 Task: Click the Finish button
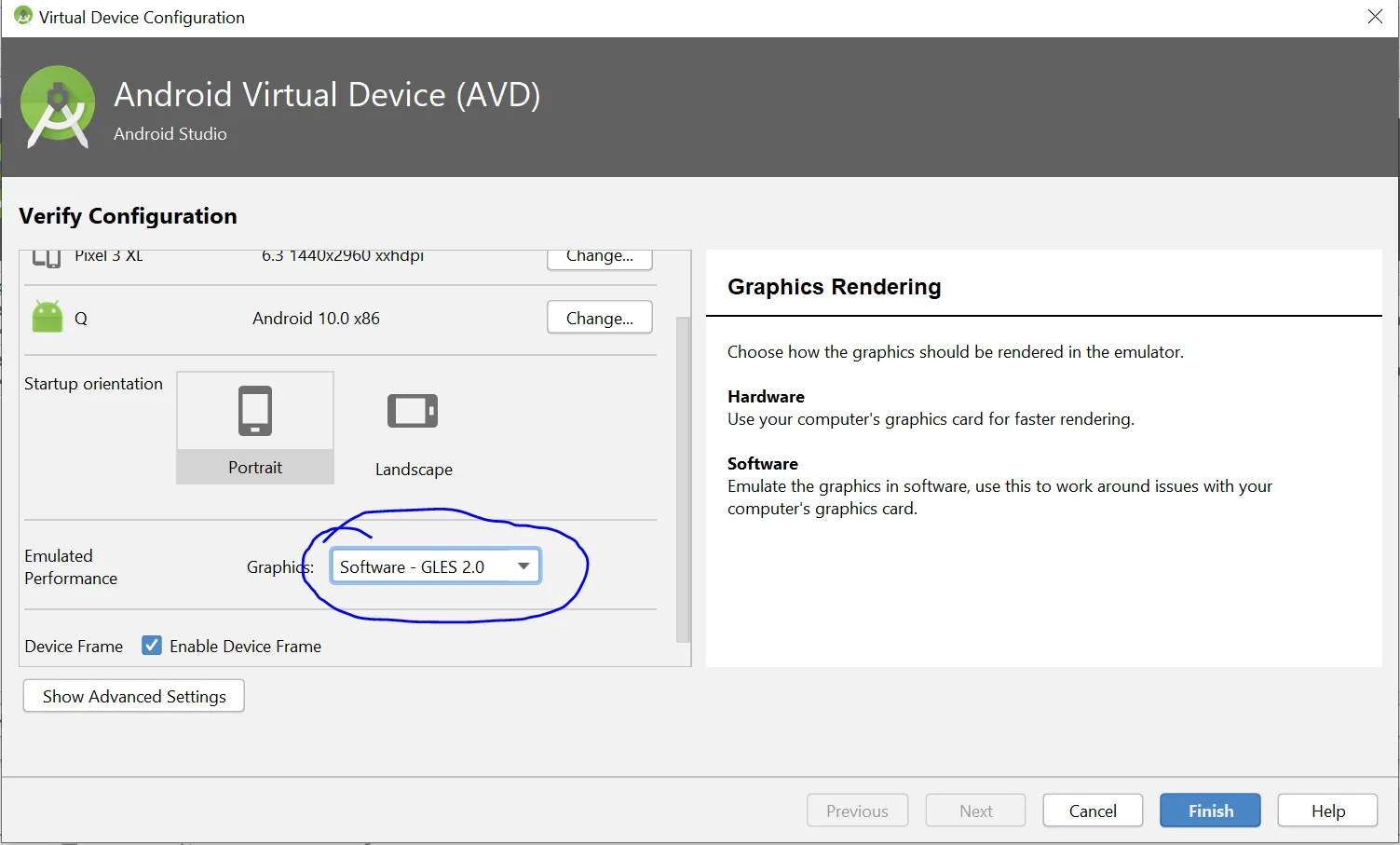[1210, 811]
